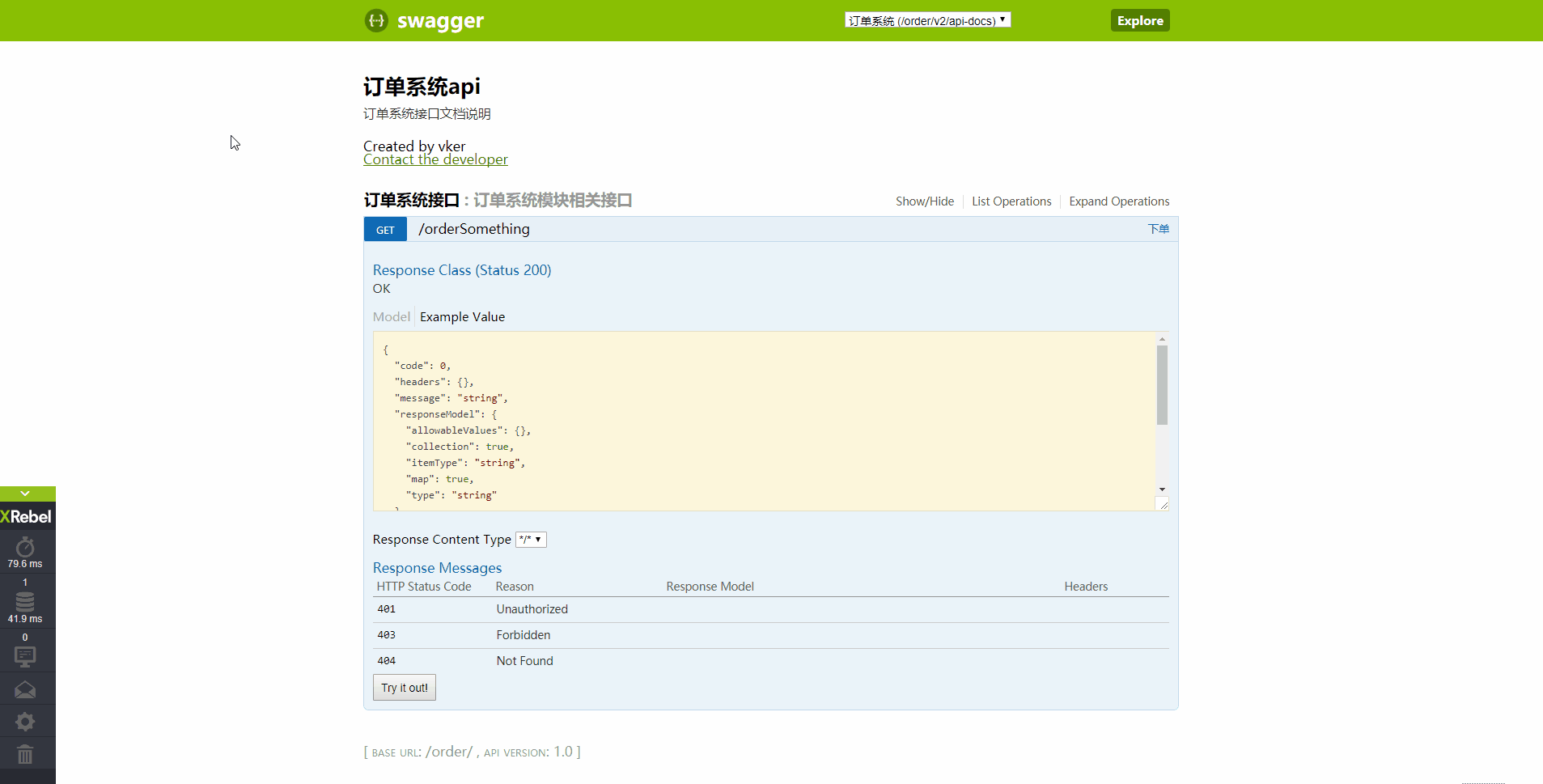
Task: Click the 79.6 ms timing value
Action: (x=25, y=564)
